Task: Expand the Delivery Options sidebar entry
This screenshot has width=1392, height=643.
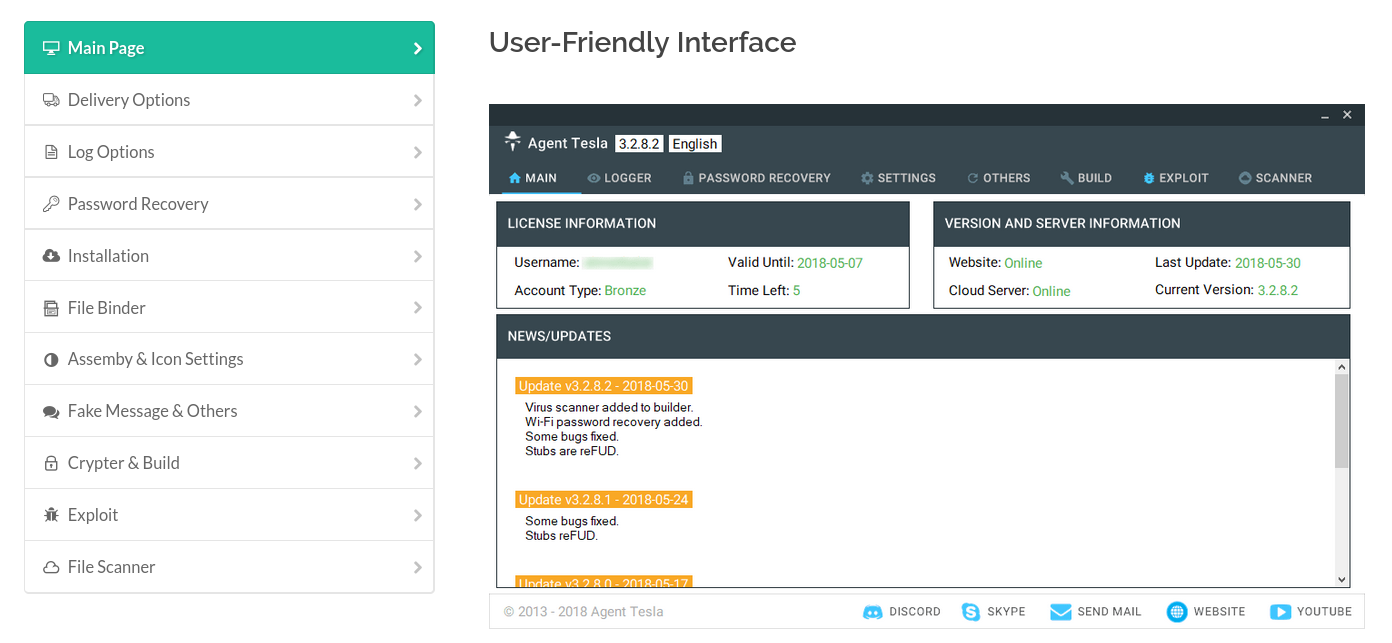Action: 419,99
